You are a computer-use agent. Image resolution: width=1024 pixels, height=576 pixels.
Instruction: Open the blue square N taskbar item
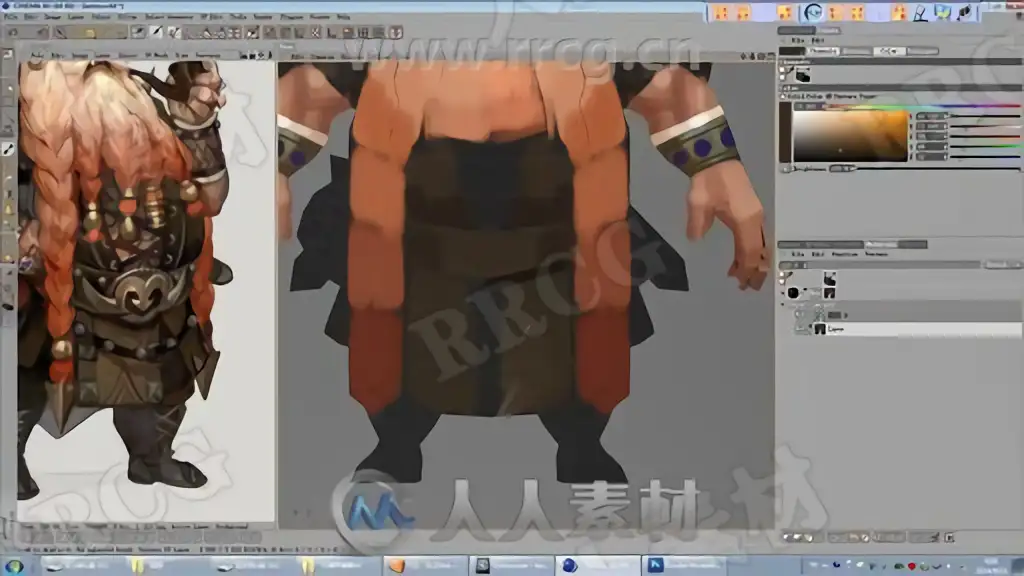686,566
